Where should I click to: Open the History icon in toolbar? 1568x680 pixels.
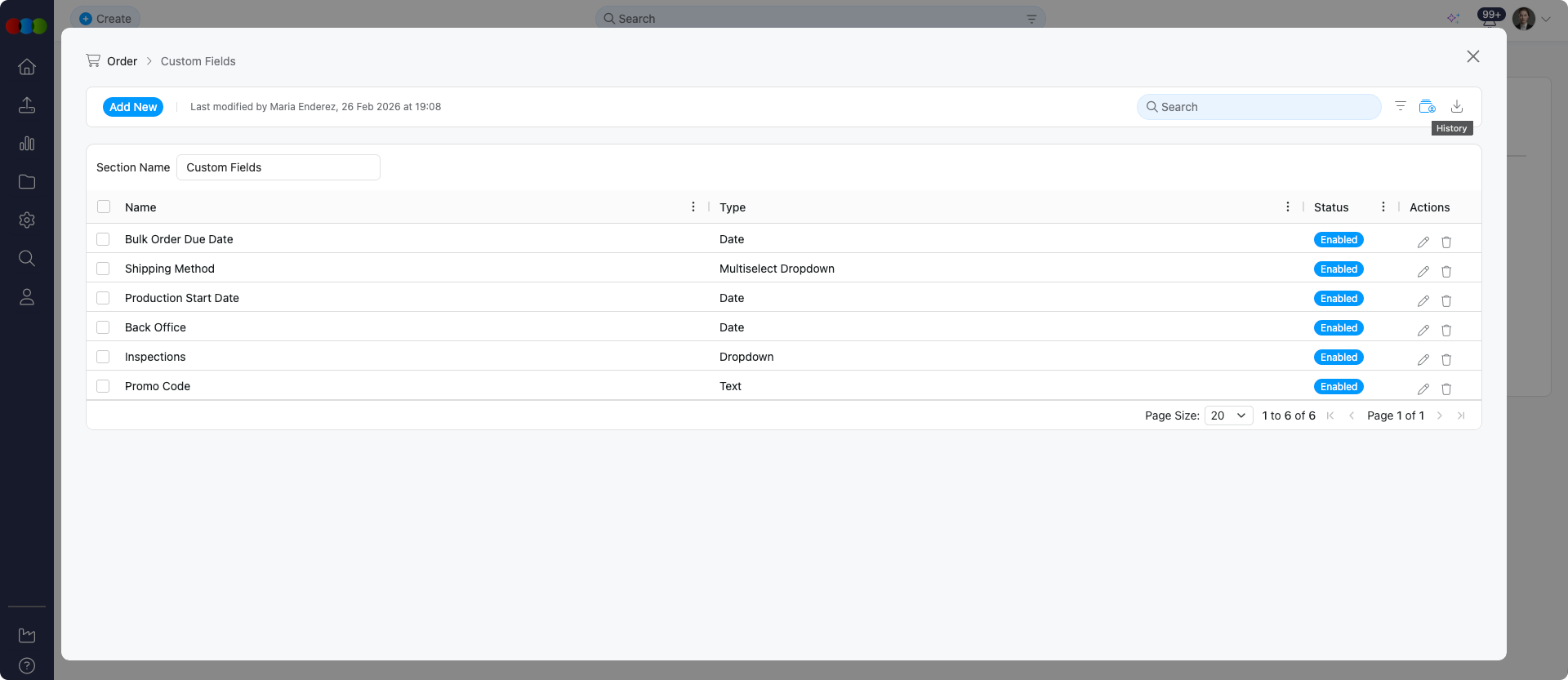tap(1427, 107)
